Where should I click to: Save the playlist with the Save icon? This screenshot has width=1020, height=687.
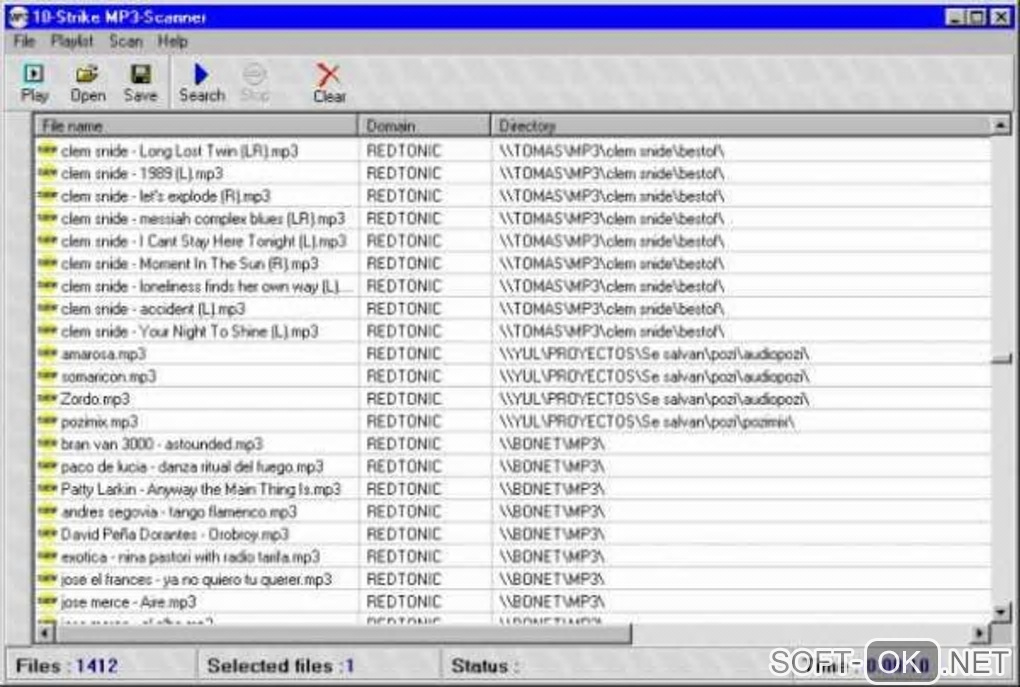141,83
